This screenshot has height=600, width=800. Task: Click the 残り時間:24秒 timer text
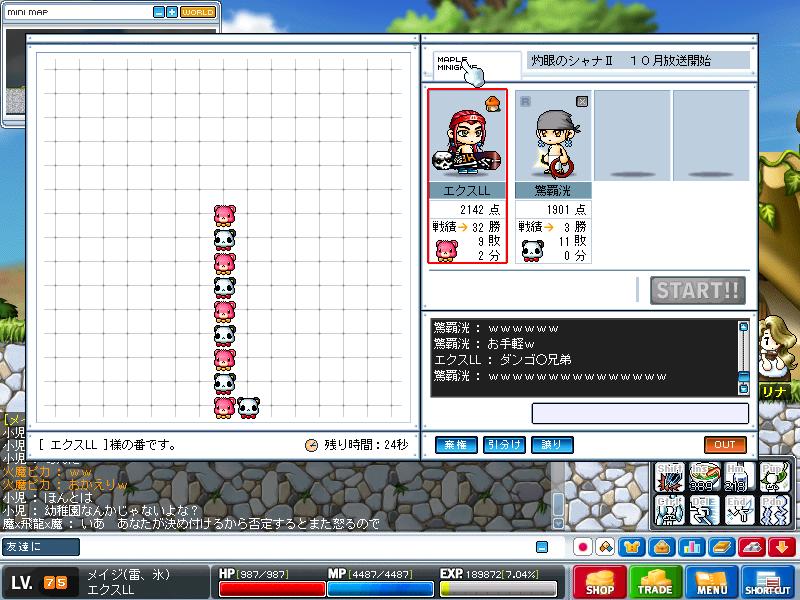366,445
